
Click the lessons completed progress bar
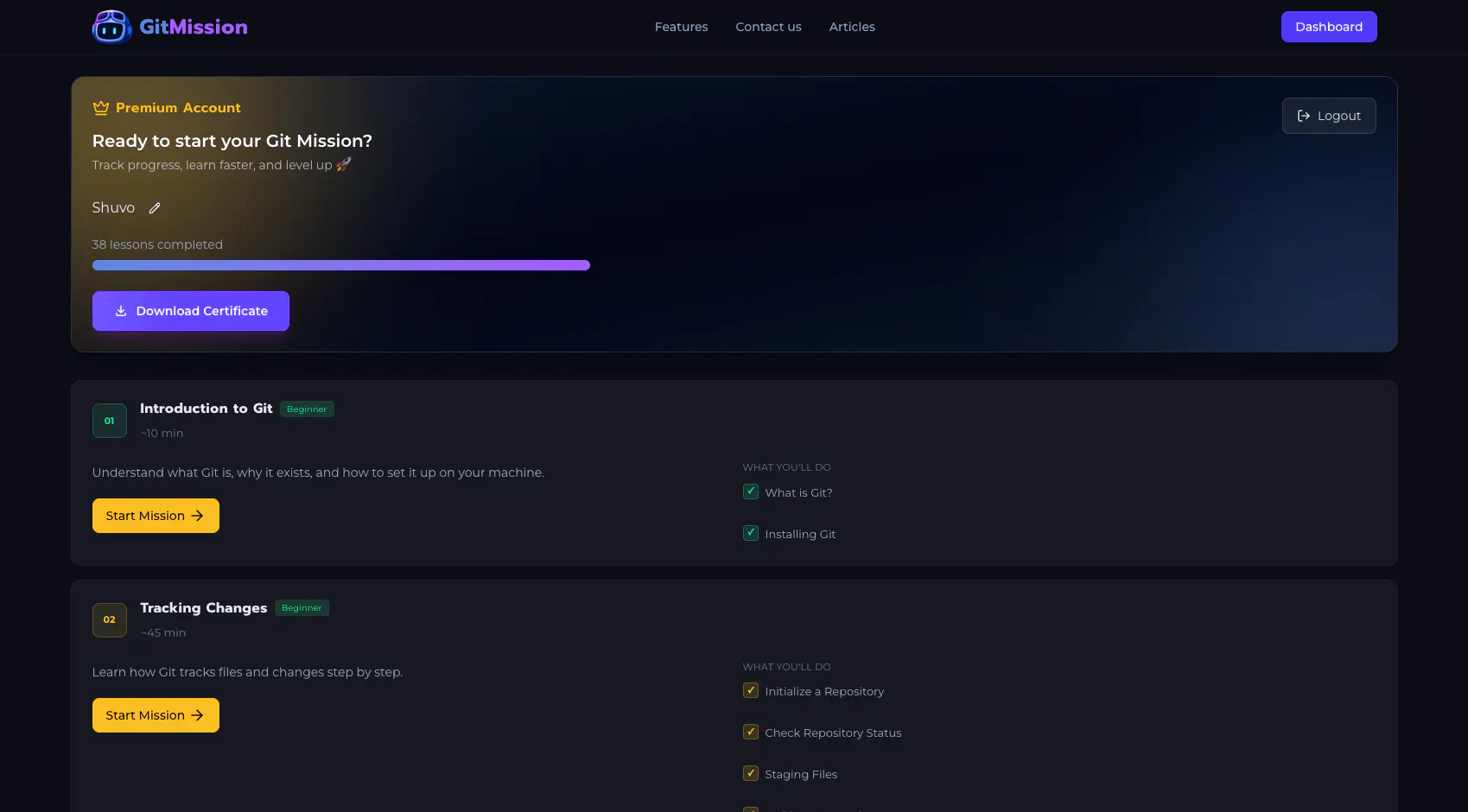click(341, 265)
